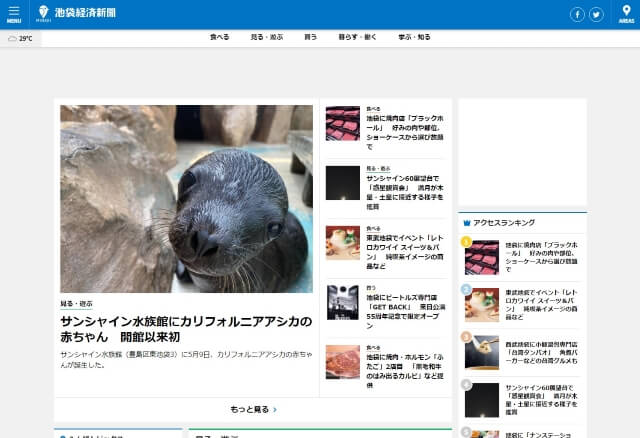Open headline サンシャイン水族館にカリフォルニアアシカの赤ちゃん
The width and height of the screenshot is (640, 438).
(x=186, y=329)
